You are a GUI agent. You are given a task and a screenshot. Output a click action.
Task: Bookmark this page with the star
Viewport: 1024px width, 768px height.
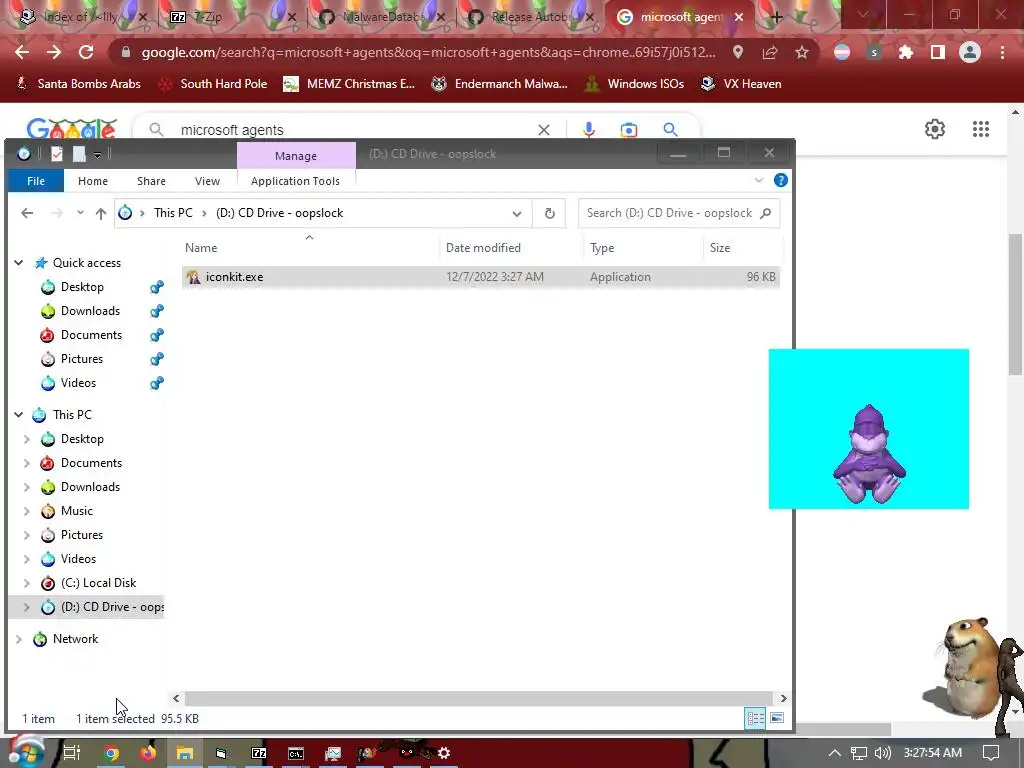(x=802, y=52)
